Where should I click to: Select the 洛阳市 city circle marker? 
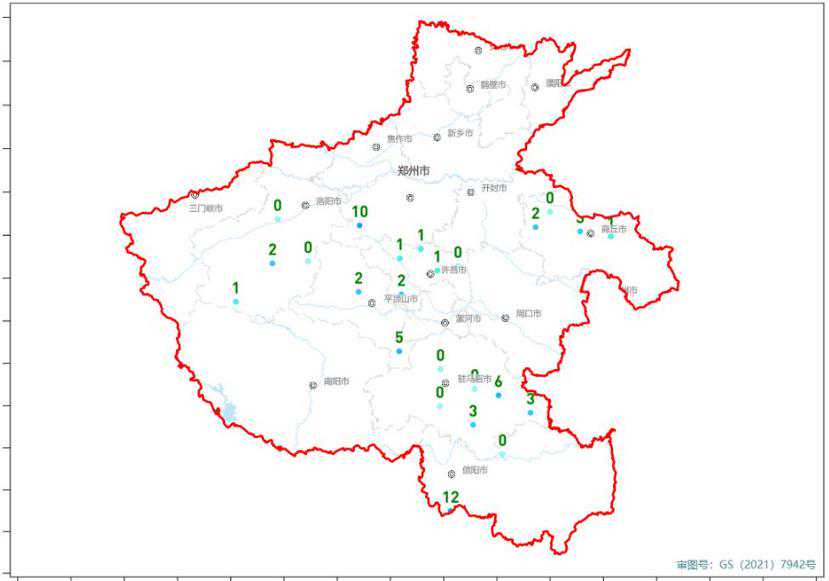pos(306,205)
